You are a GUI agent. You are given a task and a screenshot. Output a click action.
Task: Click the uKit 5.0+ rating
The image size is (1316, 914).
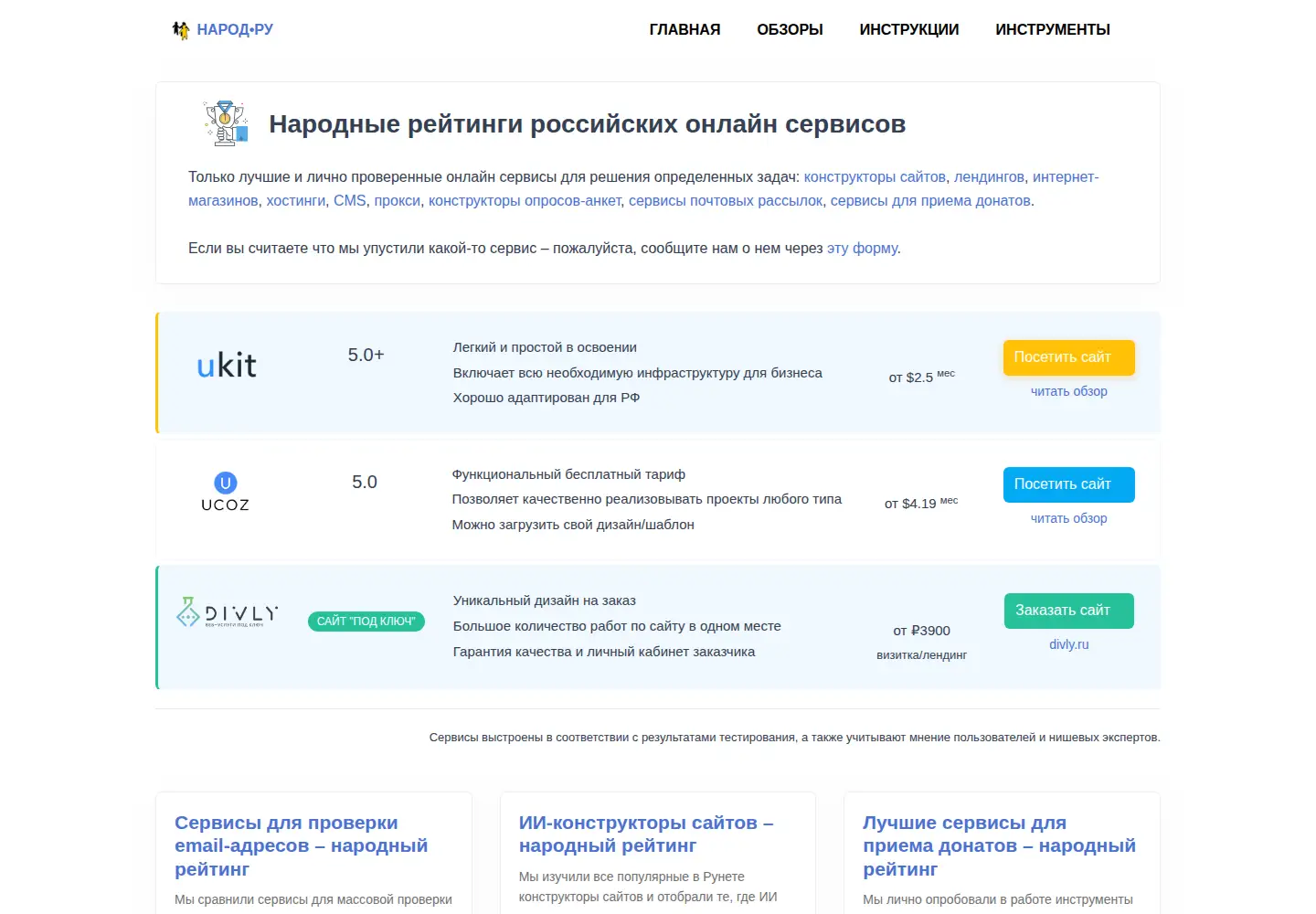point(366,355)
